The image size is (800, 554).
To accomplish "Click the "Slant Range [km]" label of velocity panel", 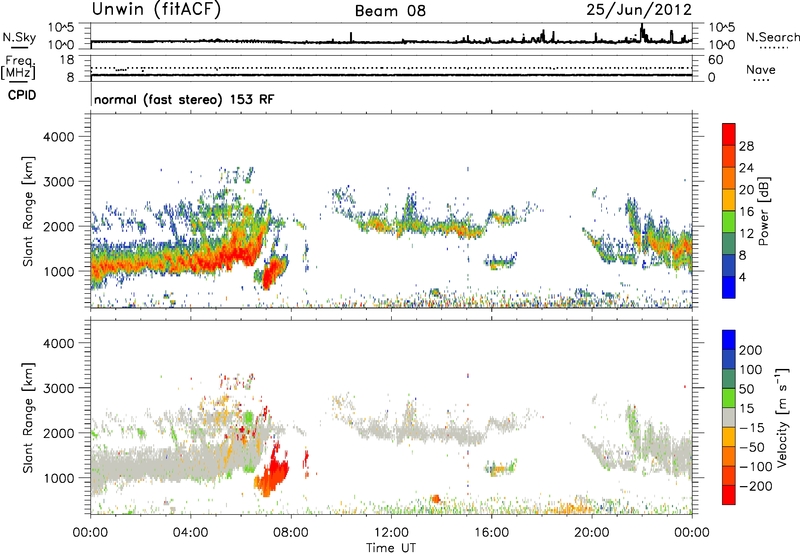I will [x=28, y=418].
